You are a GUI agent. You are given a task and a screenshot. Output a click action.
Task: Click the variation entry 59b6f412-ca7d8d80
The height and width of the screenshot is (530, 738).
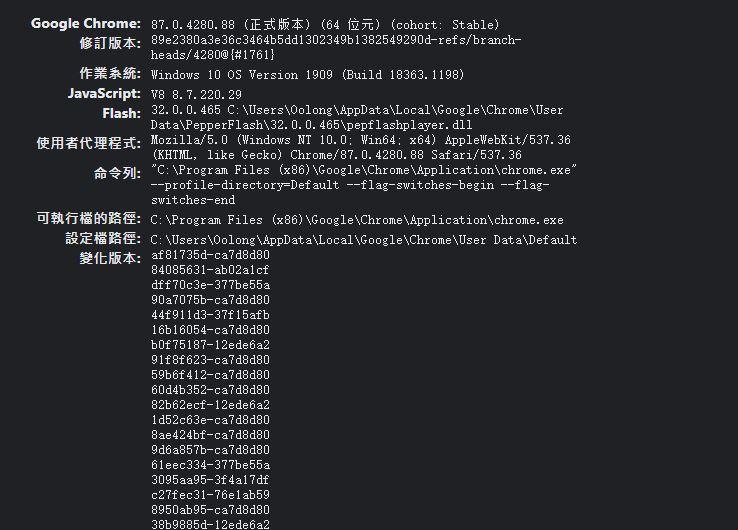210,375
